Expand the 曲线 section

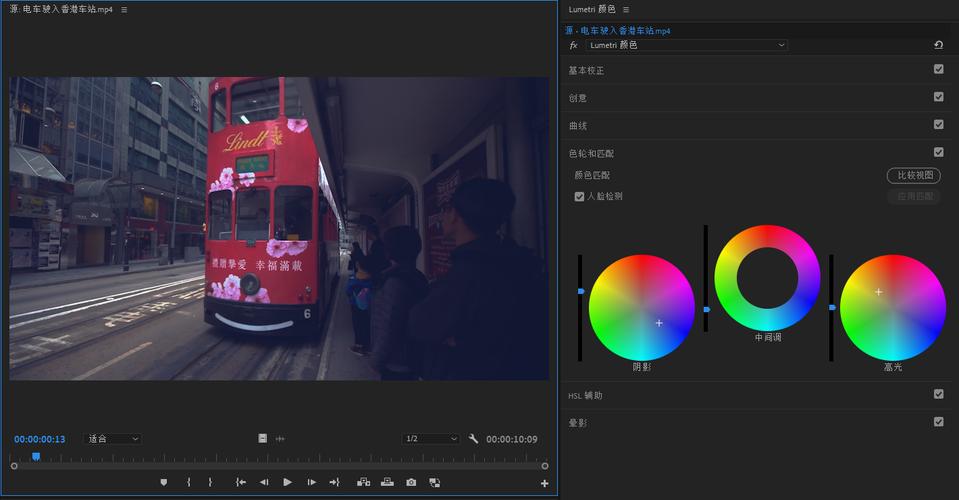578,125
